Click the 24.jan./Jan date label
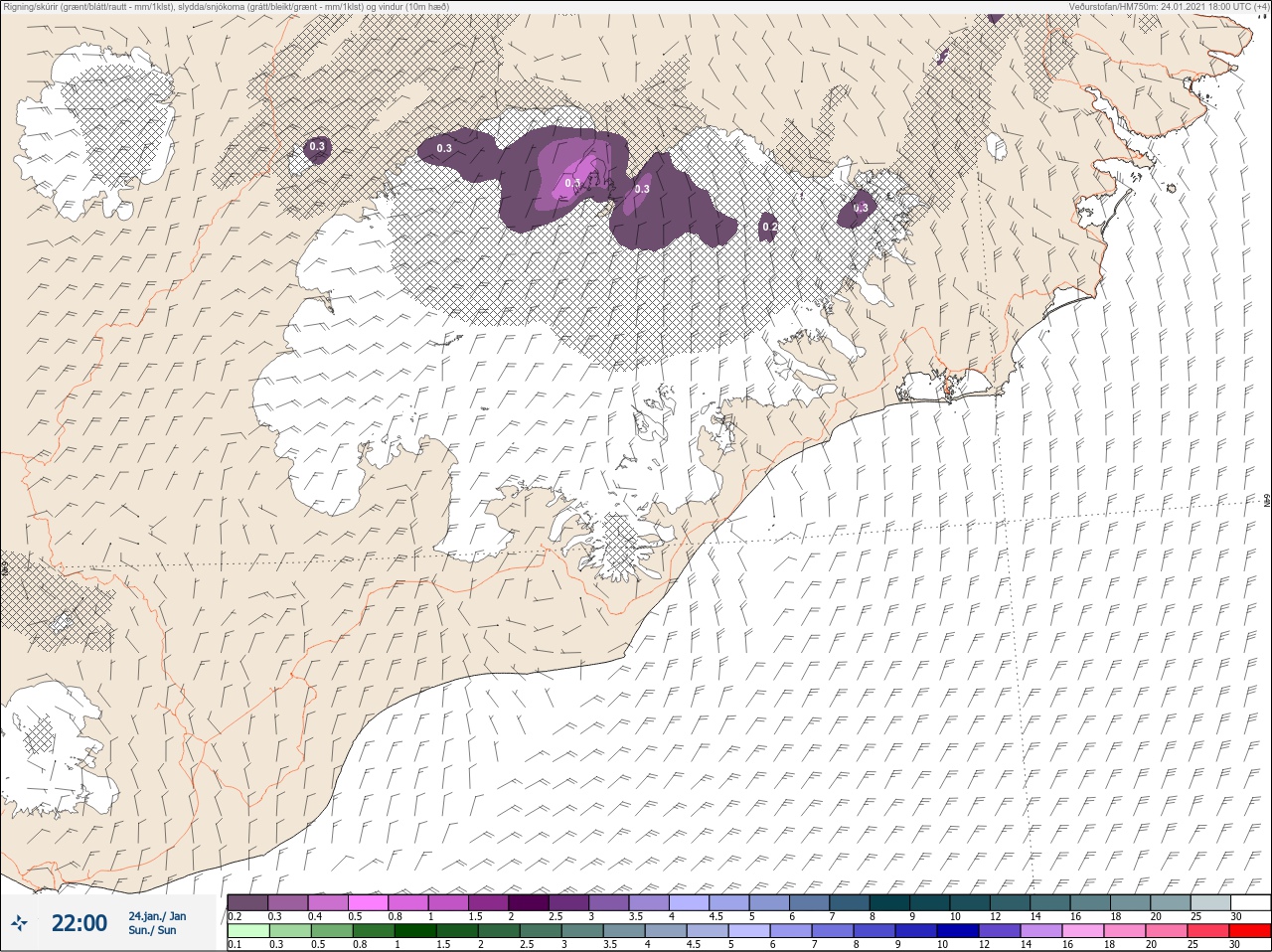The image size is (1272, 952). click(157, 915)
